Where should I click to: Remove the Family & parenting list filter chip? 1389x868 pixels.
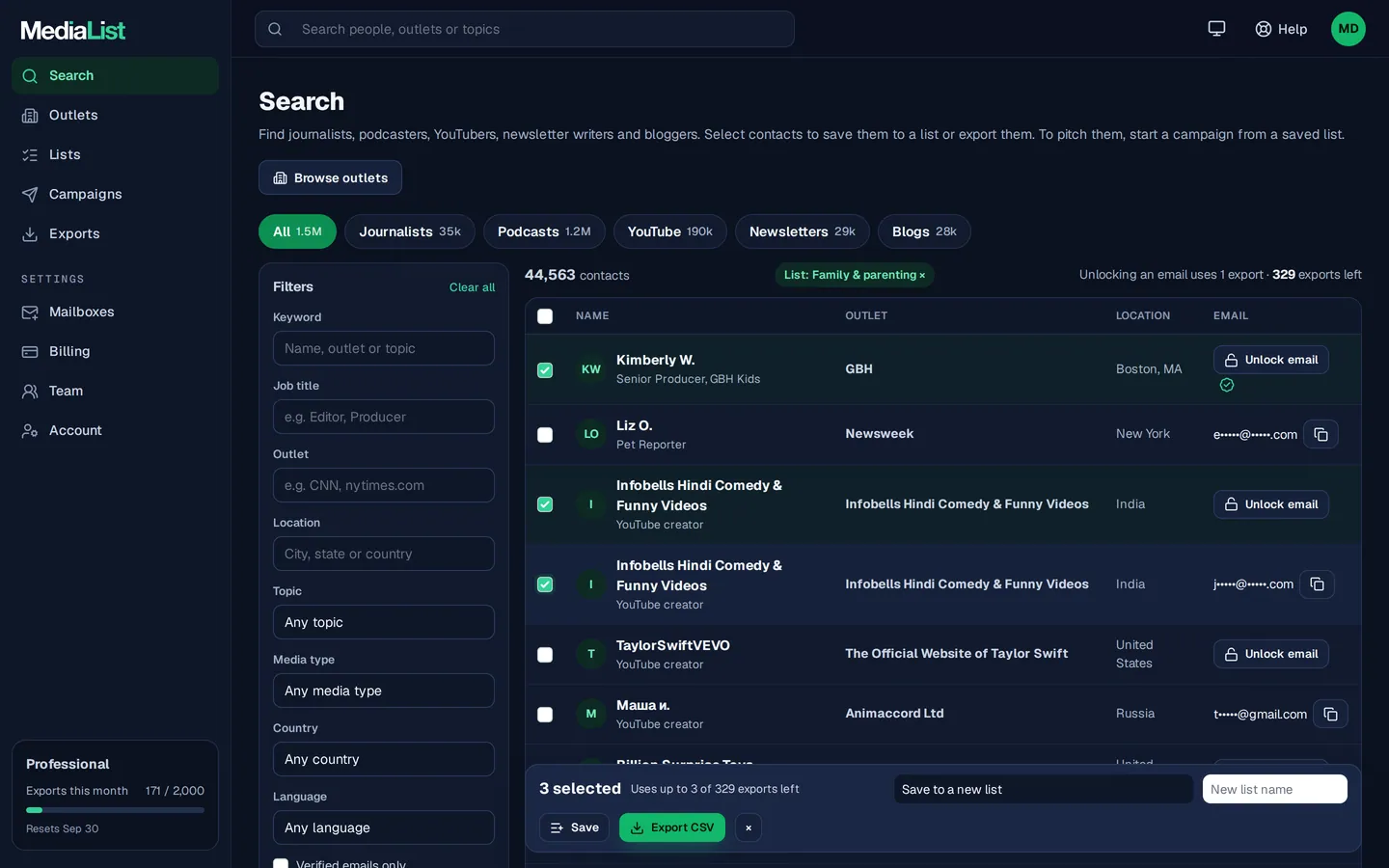click(x=922, y=276)
